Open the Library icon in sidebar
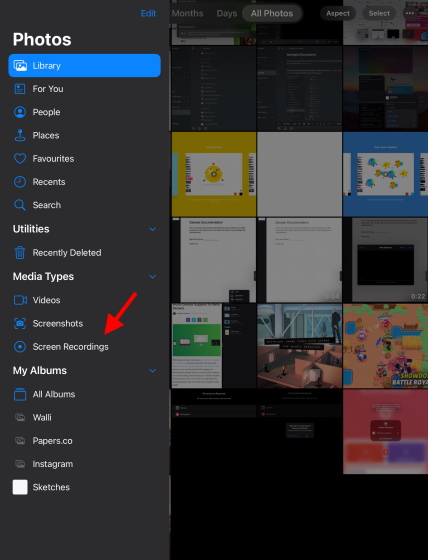 (x=20, y=66)
